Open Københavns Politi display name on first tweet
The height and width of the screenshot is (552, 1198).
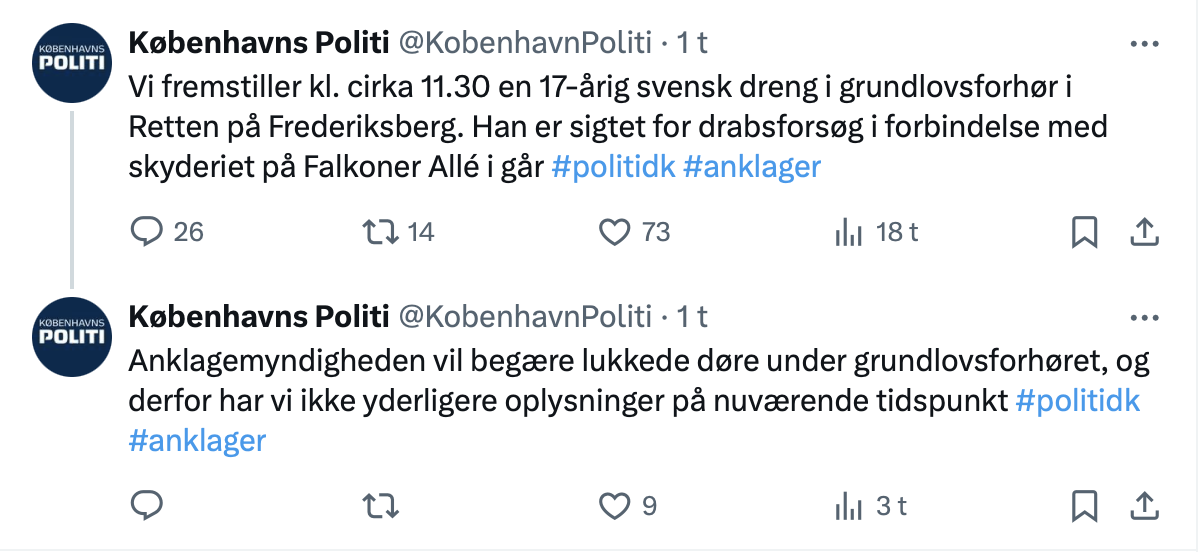259,43
